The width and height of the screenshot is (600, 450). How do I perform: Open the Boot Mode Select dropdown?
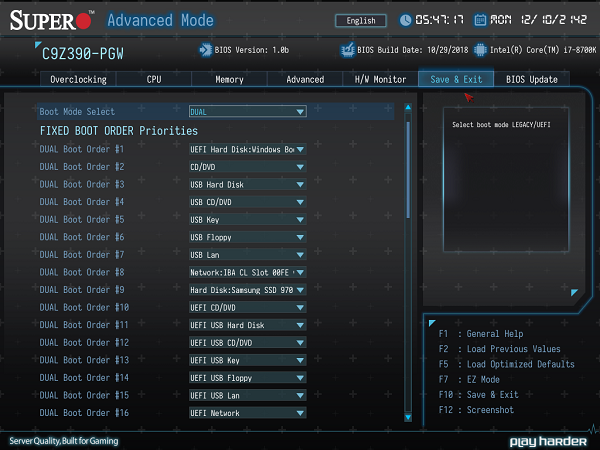coord(248,112)
